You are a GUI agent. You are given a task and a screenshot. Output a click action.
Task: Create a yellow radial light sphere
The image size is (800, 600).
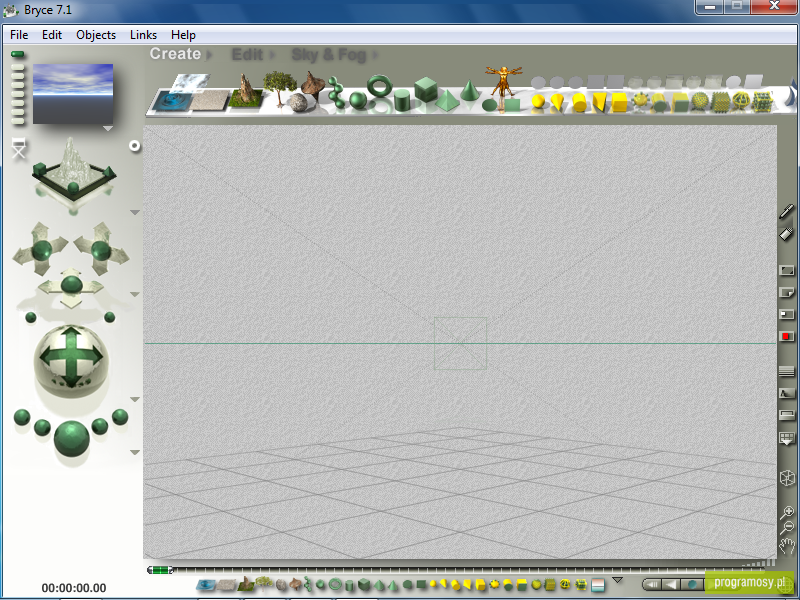tap(538, 101)
